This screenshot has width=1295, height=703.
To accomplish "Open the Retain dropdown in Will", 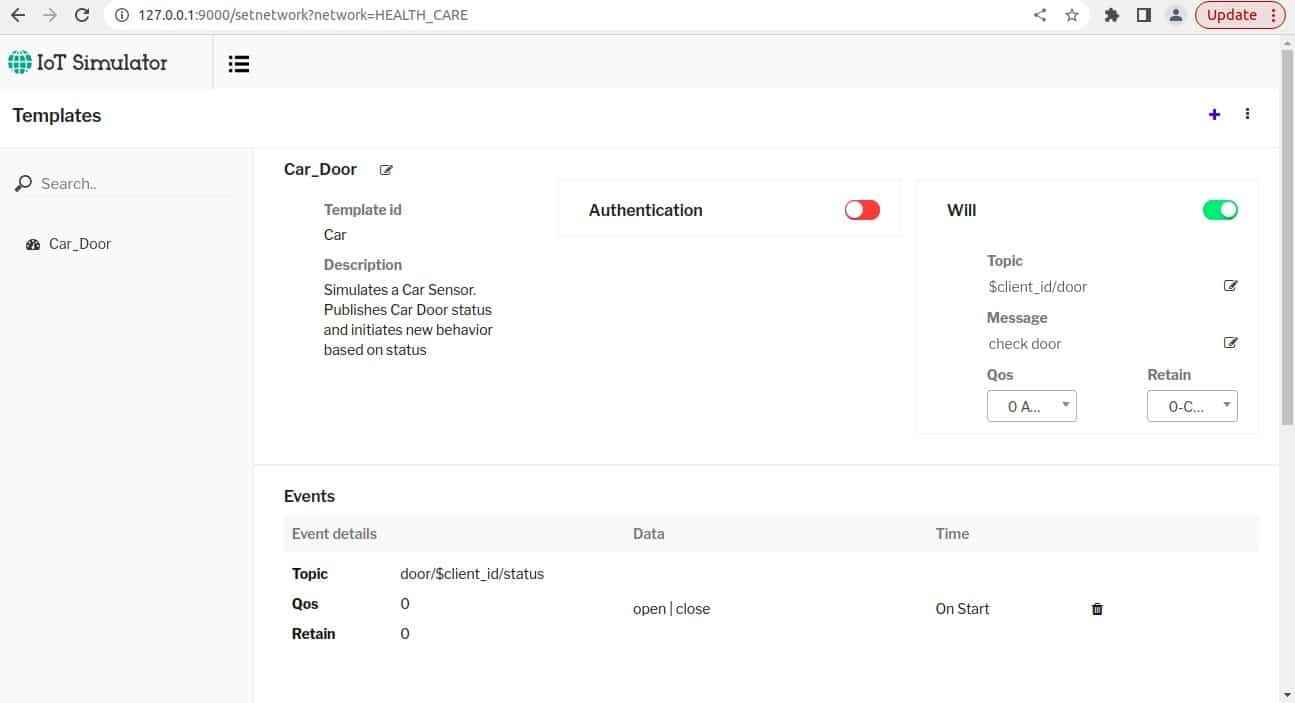I will point(1192,406).
